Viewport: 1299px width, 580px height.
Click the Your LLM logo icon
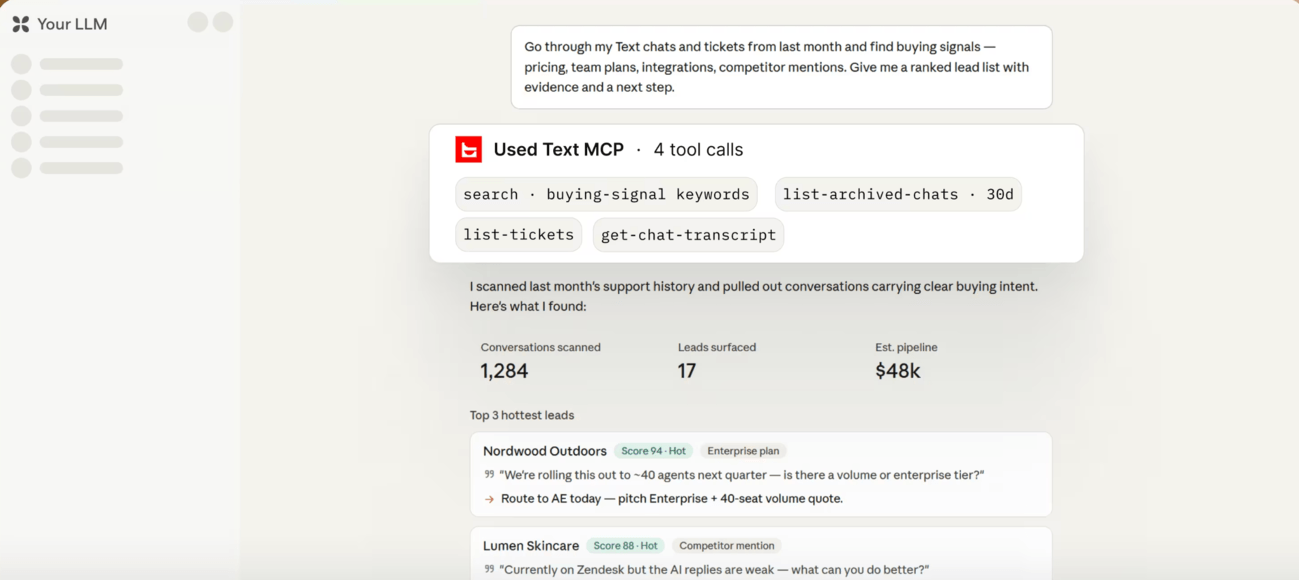coord(20,24)
